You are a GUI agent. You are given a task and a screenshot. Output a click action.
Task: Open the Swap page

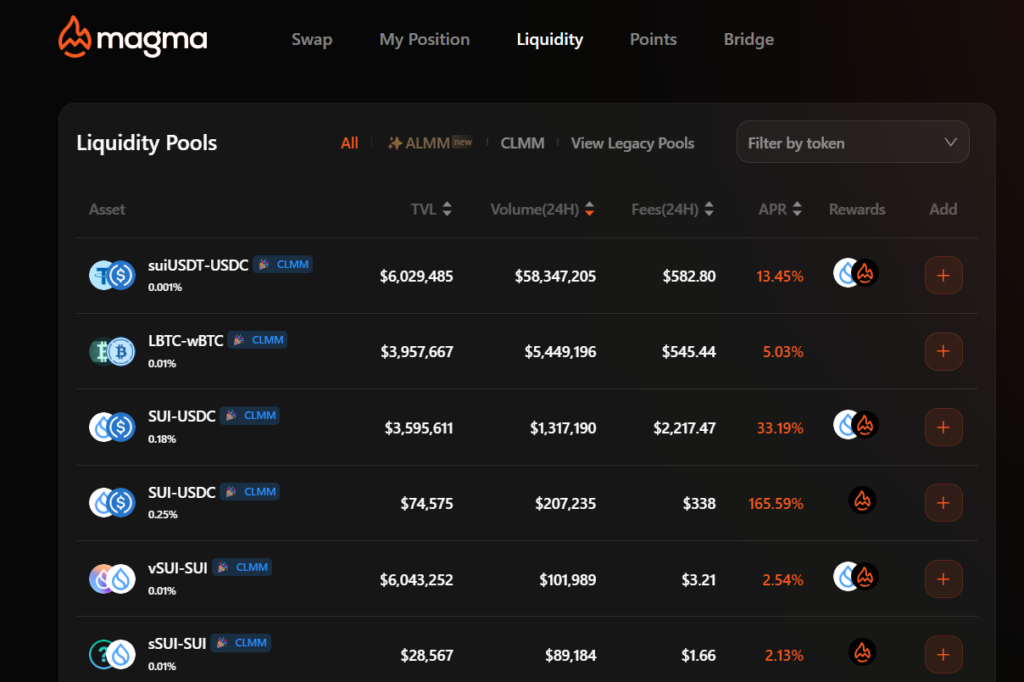[312, 40]
